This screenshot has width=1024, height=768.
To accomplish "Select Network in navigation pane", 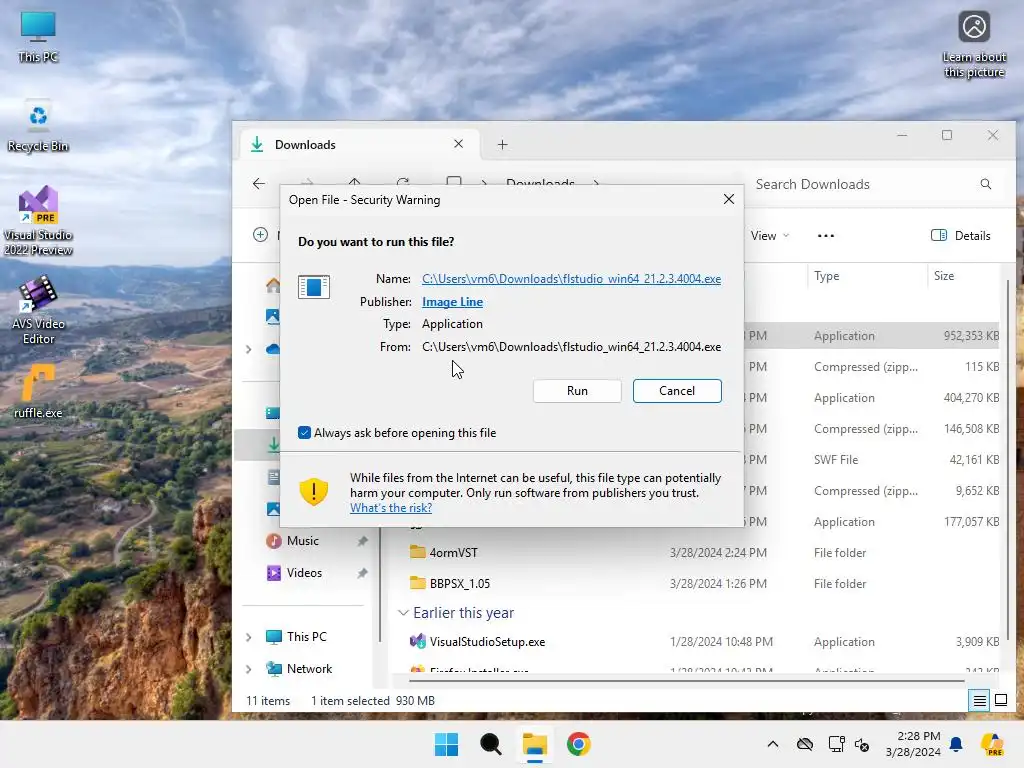I will coord(309,669).
